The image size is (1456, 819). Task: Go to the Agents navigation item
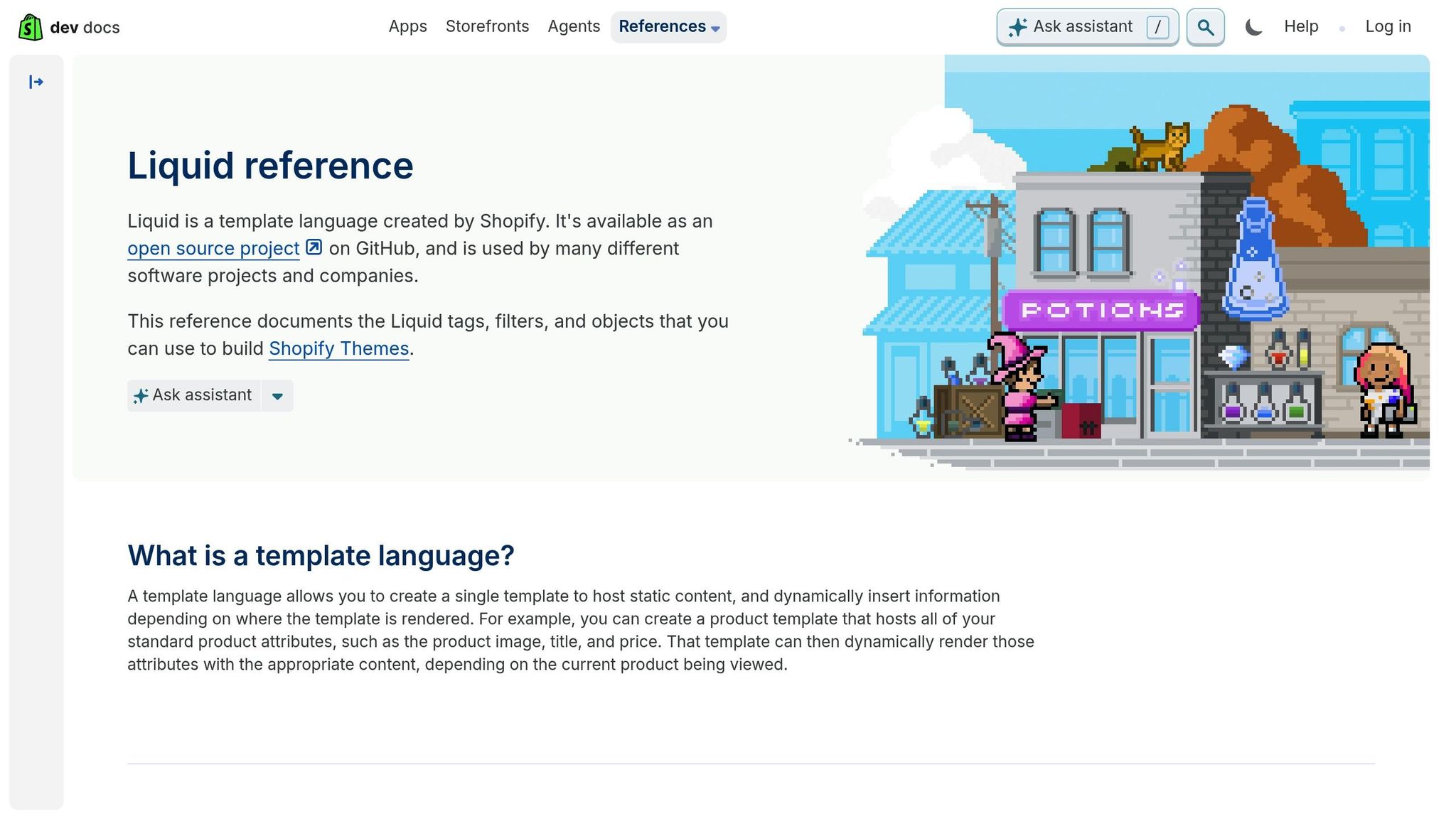click(574, 27)
